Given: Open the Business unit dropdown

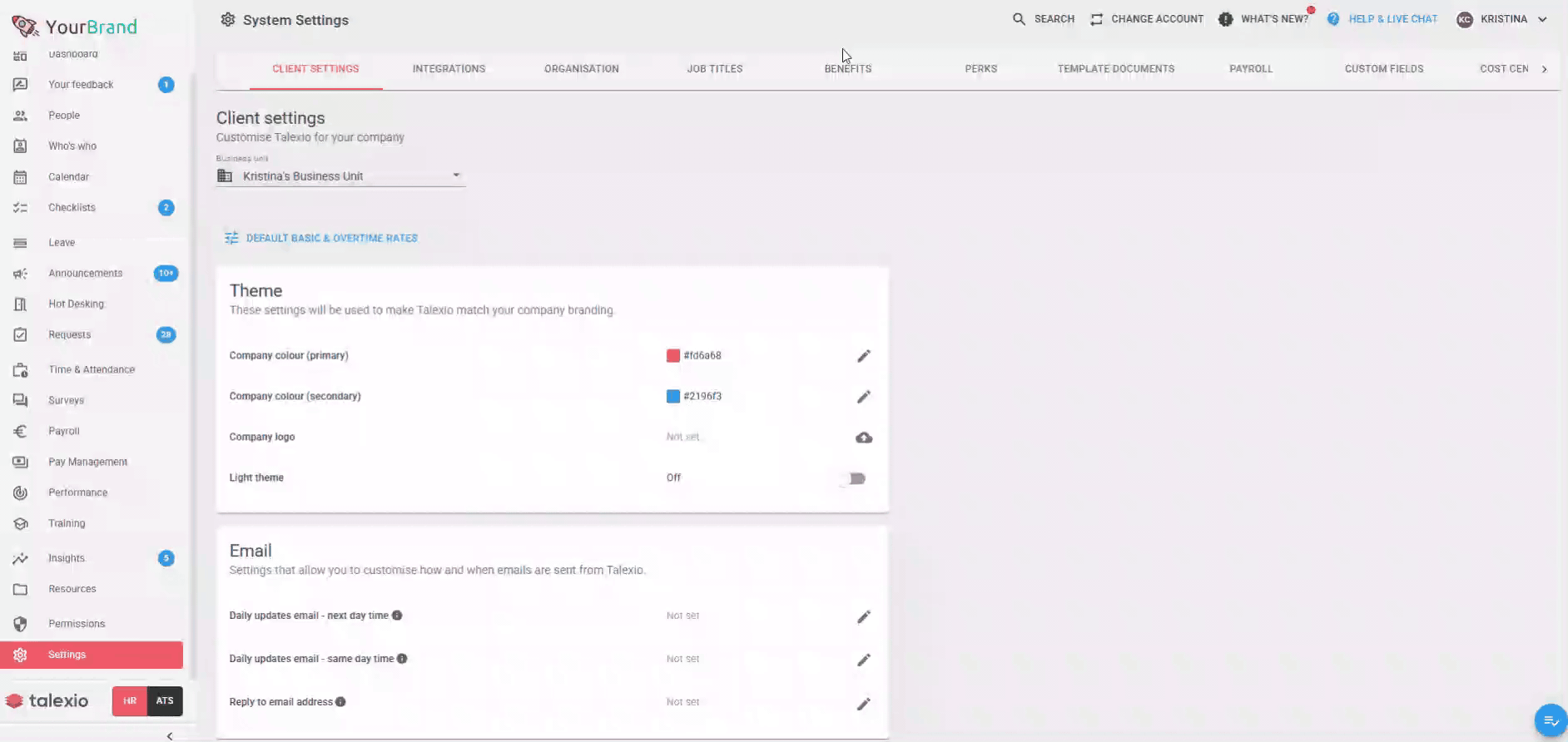Looking at the screenshot, I should pos(340,176).
